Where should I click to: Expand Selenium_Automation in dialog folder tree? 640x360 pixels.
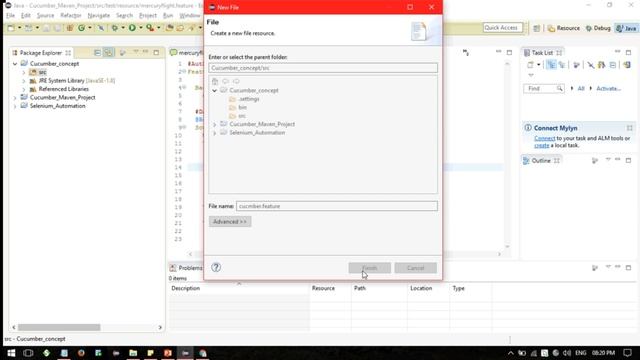215,133
